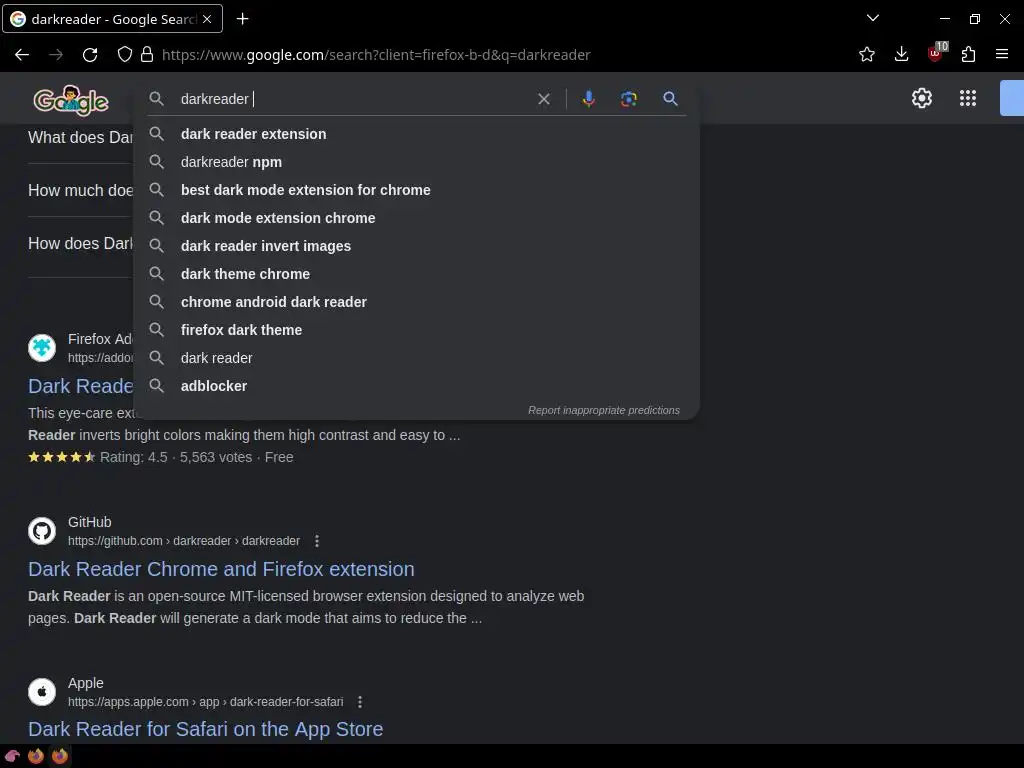Clear the search box text
This screenshot has width=1024, height=768.
pyautogui.click(x=543, y=99)
